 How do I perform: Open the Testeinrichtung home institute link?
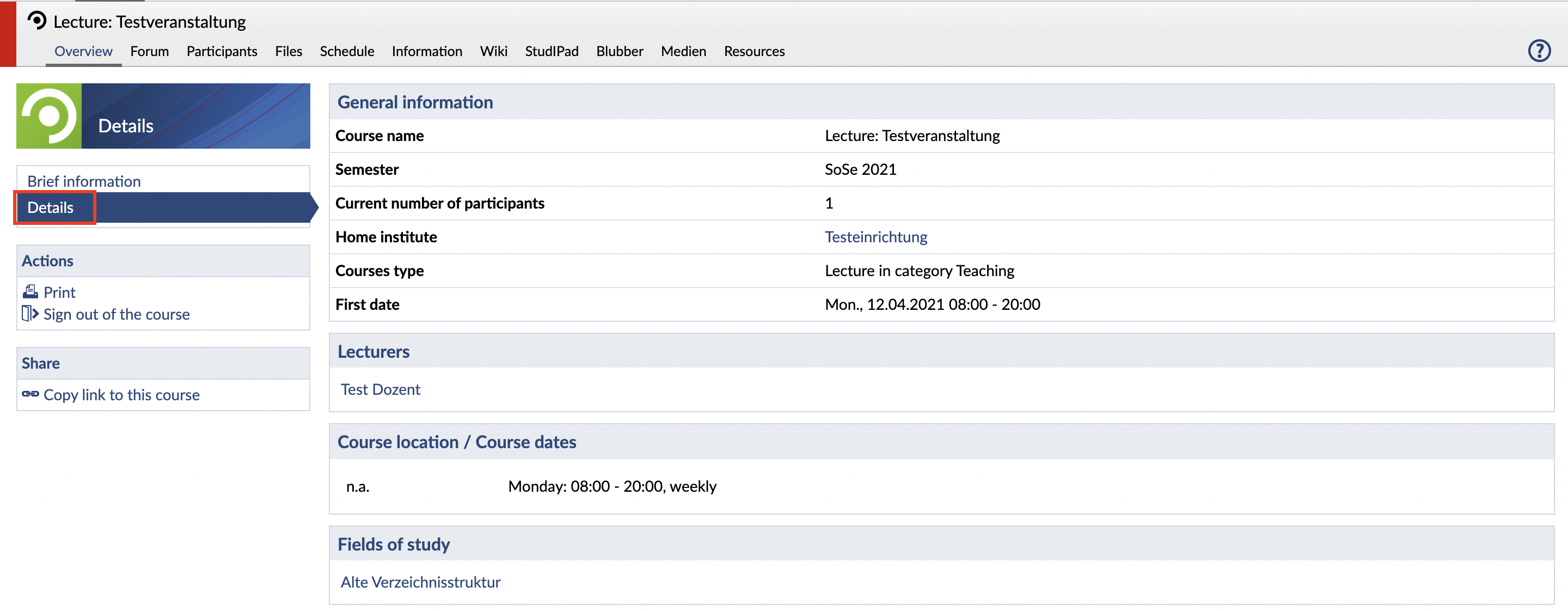875,237
